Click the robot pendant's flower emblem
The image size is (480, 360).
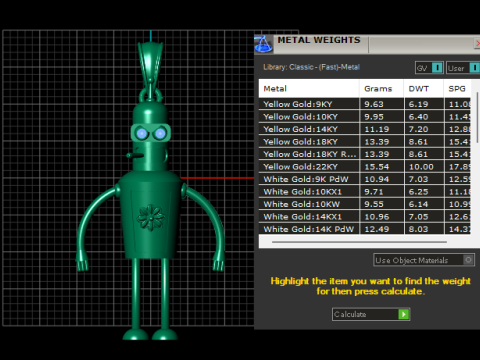(150, 217)
